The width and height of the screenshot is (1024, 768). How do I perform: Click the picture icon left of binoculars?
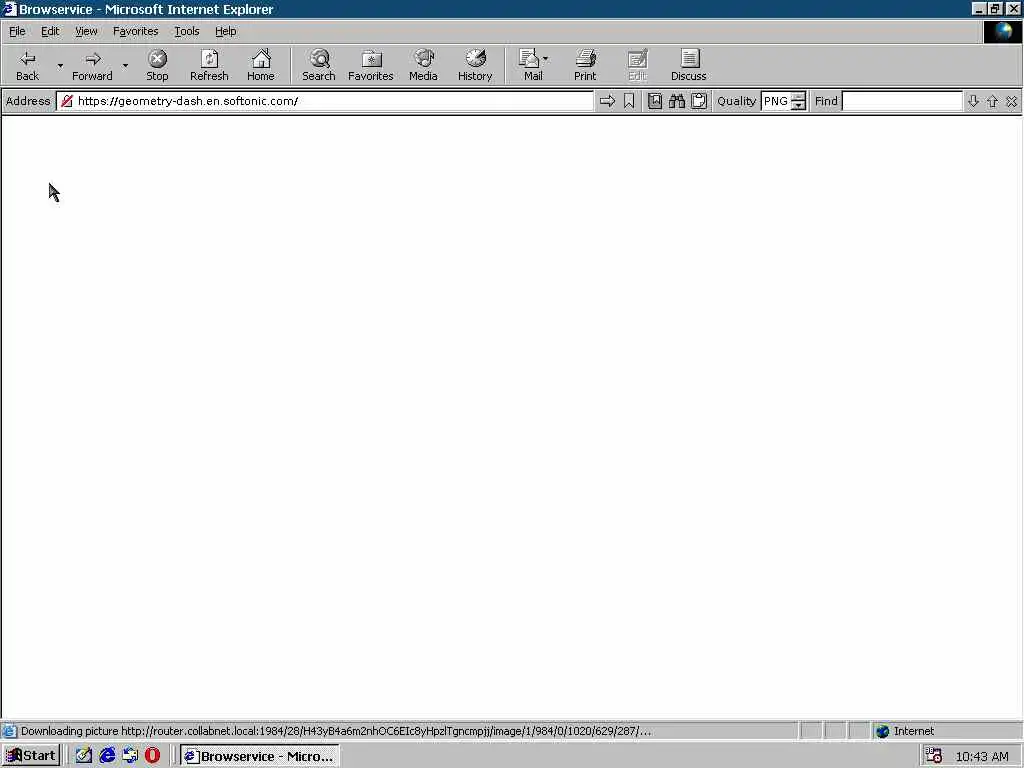655,101
